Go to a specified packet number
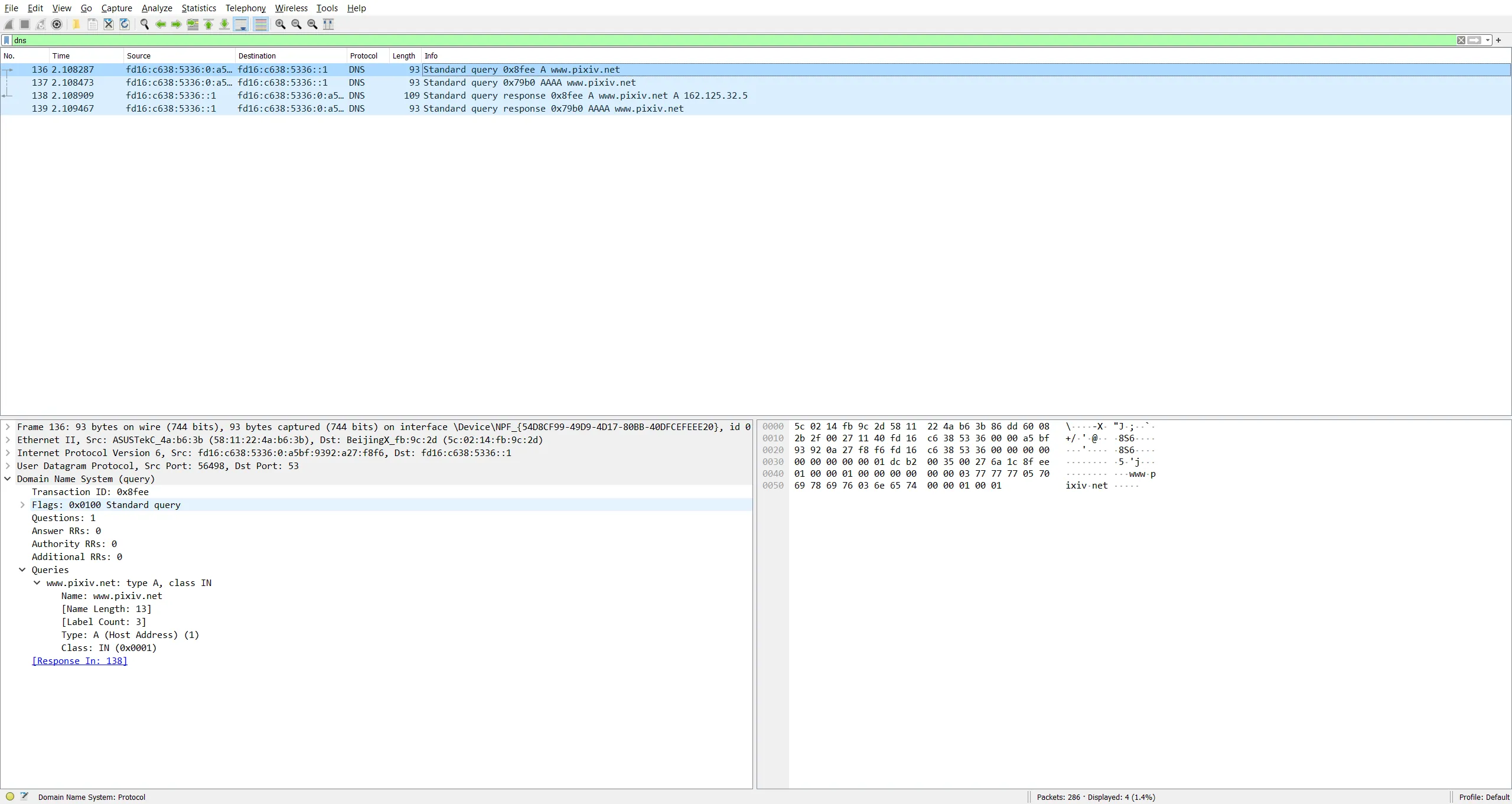Viewport: 1512px width, 804px height. (193, 24)
